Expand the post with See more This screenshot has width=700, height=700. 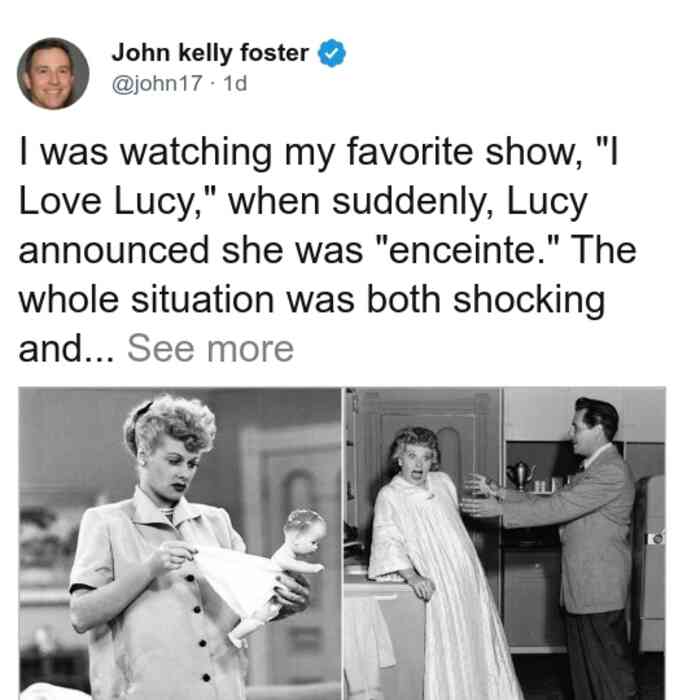[210, 349]
